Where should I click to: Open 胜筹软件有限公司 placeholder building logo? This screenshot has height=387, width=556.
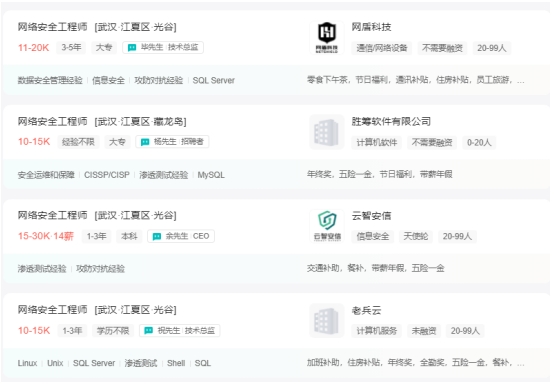click(327, 132)
